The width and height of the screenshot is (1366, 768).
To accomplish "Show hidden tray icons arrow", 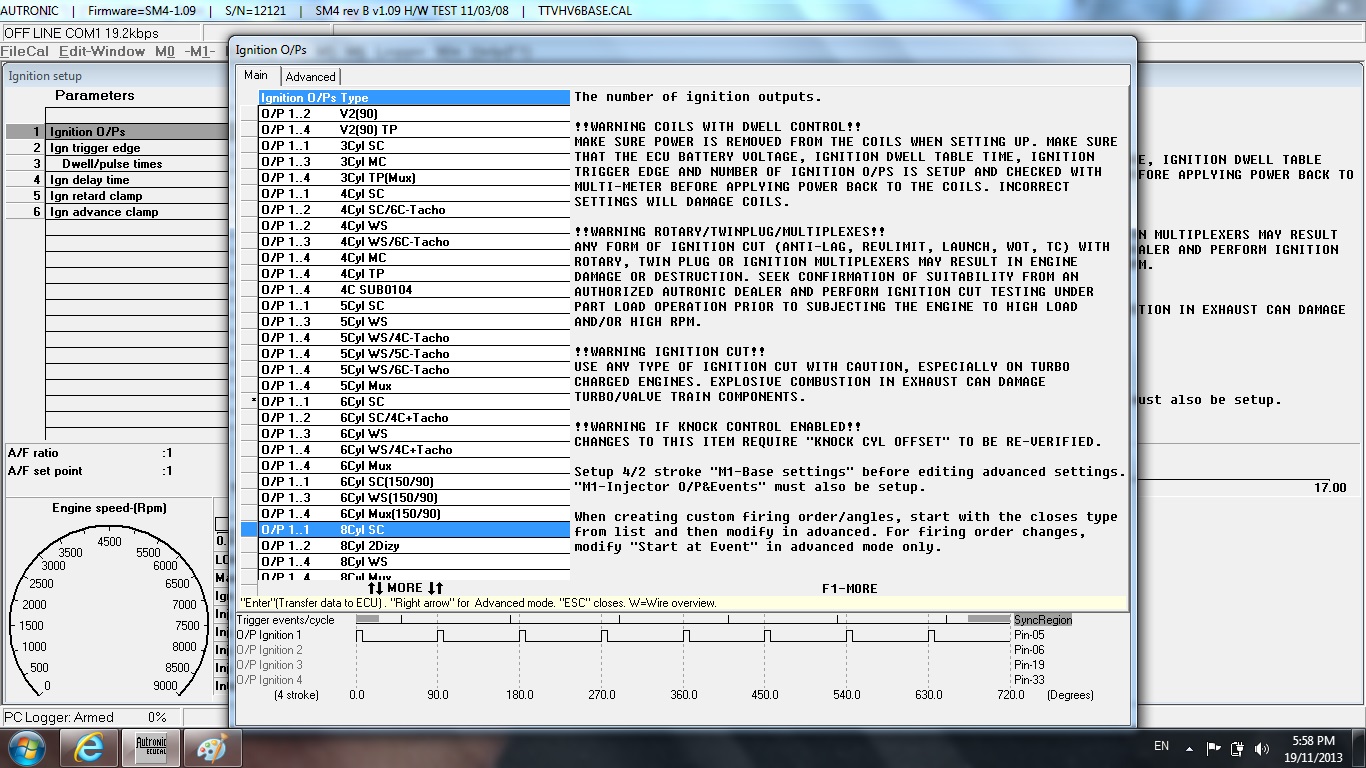I will tap(1189, 748).
